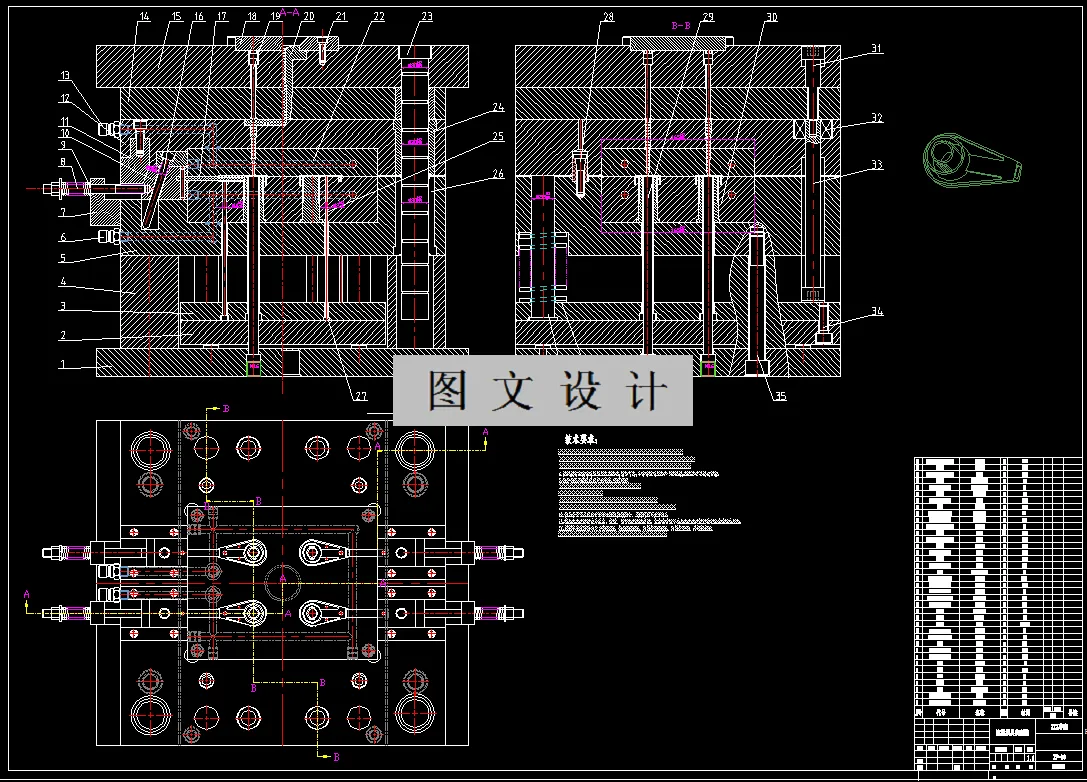Image resolution: width=1087 pixels, height=782 pixels.
Task: Choose item number 31 label
Action: click(x=877, y=49)
